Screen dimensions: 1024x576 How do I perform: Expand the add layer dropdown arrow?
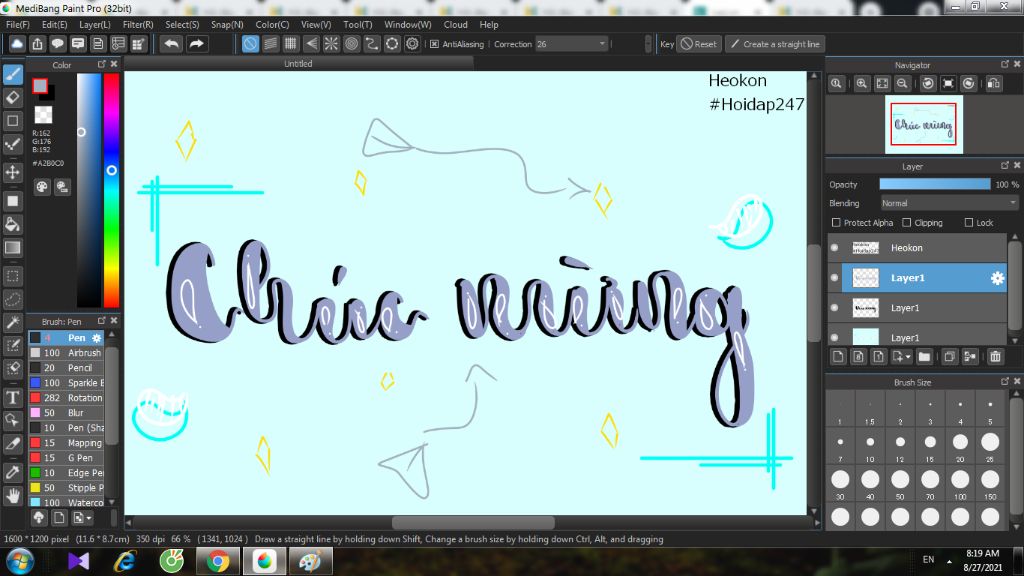pos(908,357)
